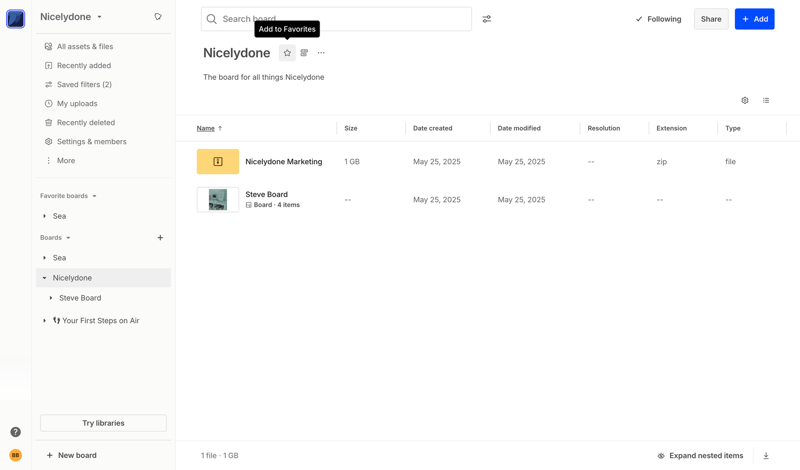Click the Try libraries button

104,423
